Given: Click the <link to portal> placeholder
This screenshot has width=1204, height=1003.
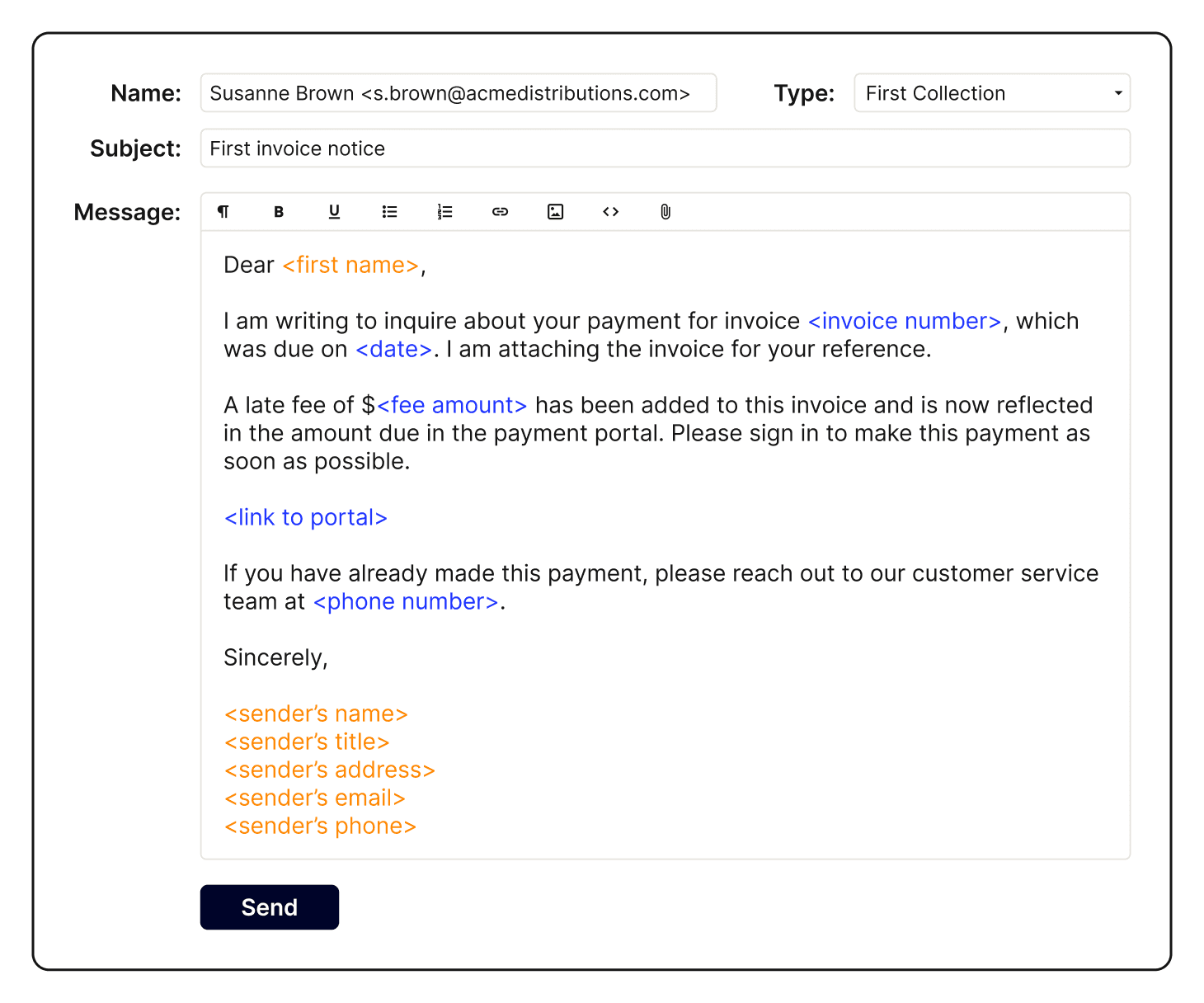Looking at the screenshot, I should [305, 517].
